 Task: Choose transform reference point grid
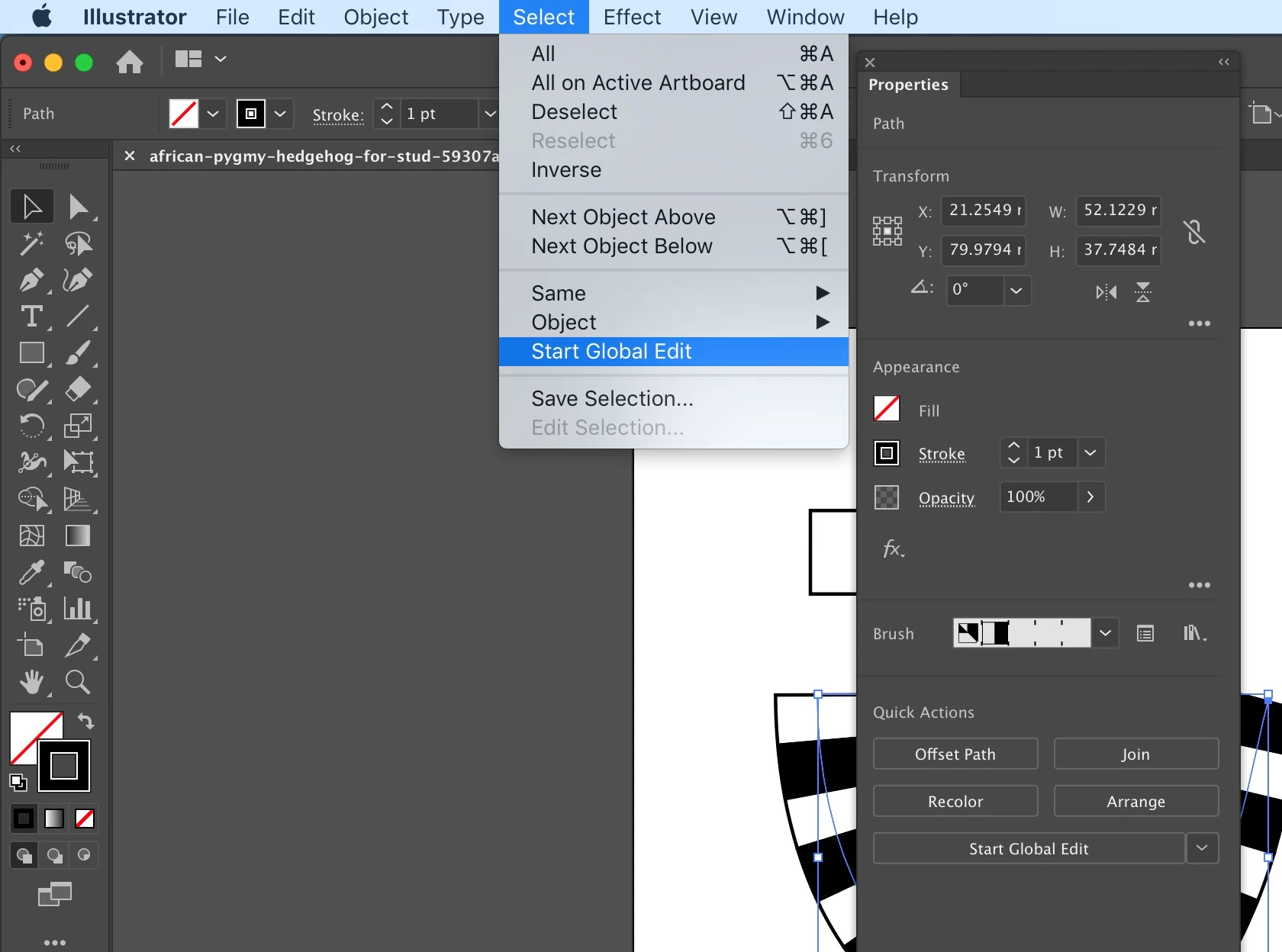887,231
